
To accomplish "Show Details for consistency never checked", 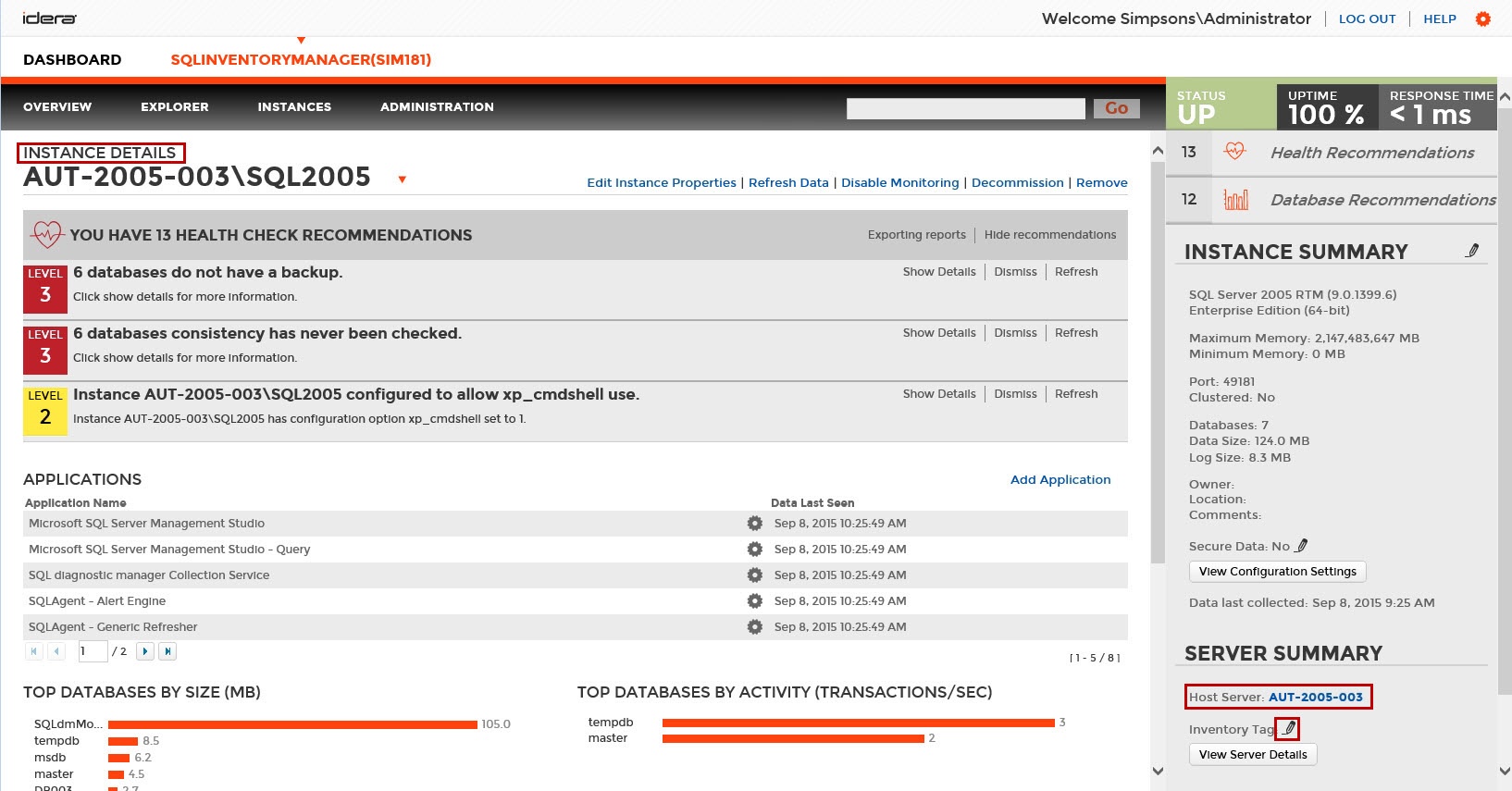I will (x=939, y=333).
